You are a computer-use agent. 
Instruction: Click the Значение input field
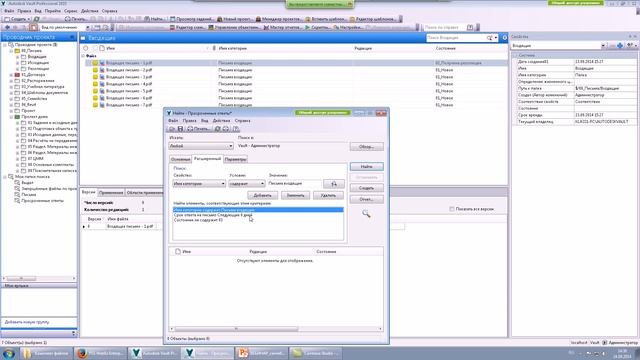click(x=294, y=184)
